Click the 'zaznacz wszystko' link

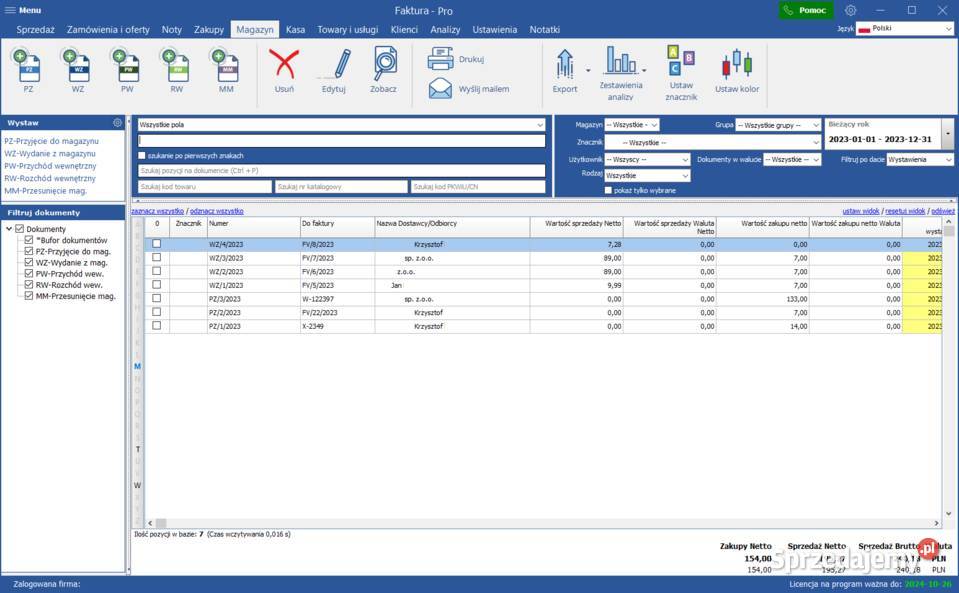click(158, 211)
